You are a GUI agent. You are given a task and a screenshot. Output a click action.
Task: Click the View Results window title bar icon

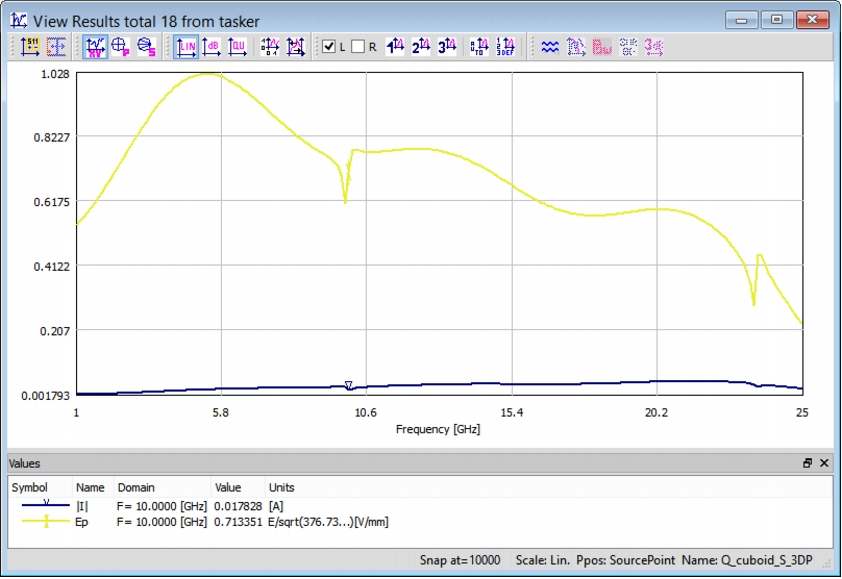(x=19, y=21)
